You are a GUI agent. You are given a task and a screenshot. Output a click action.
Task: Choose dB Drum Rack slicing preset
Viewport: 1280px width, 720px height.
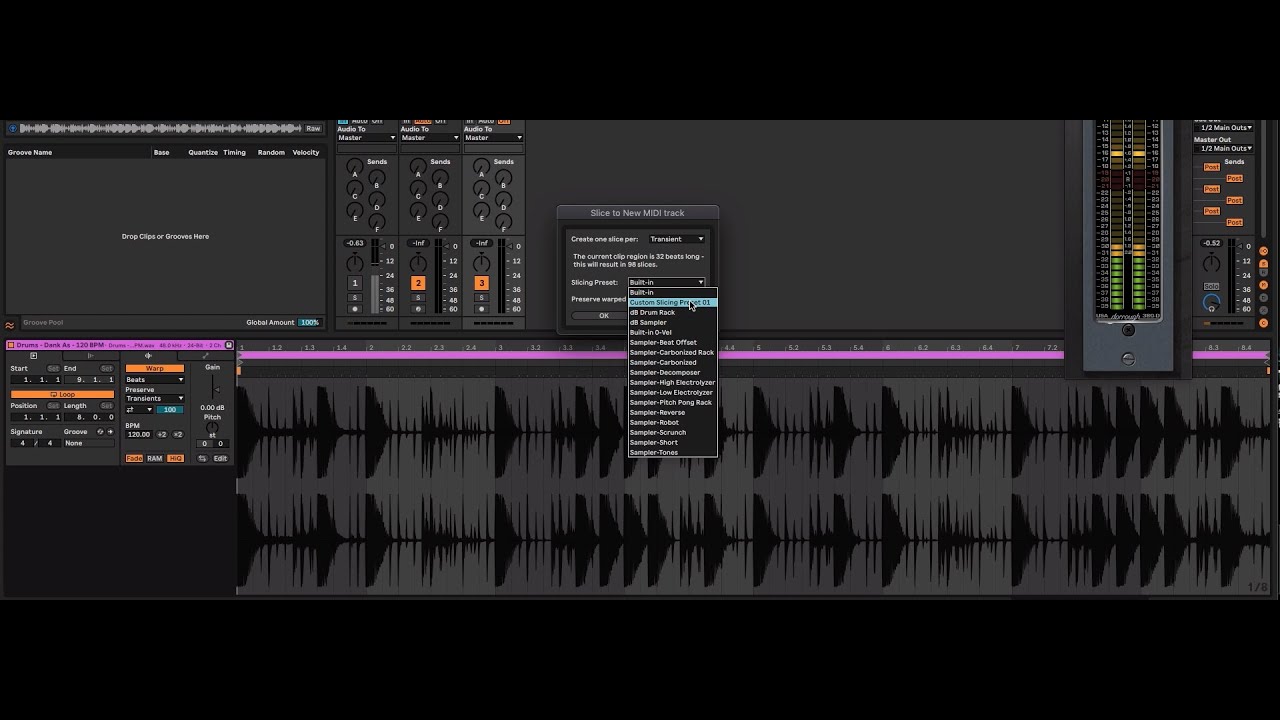tap(672, 312)
